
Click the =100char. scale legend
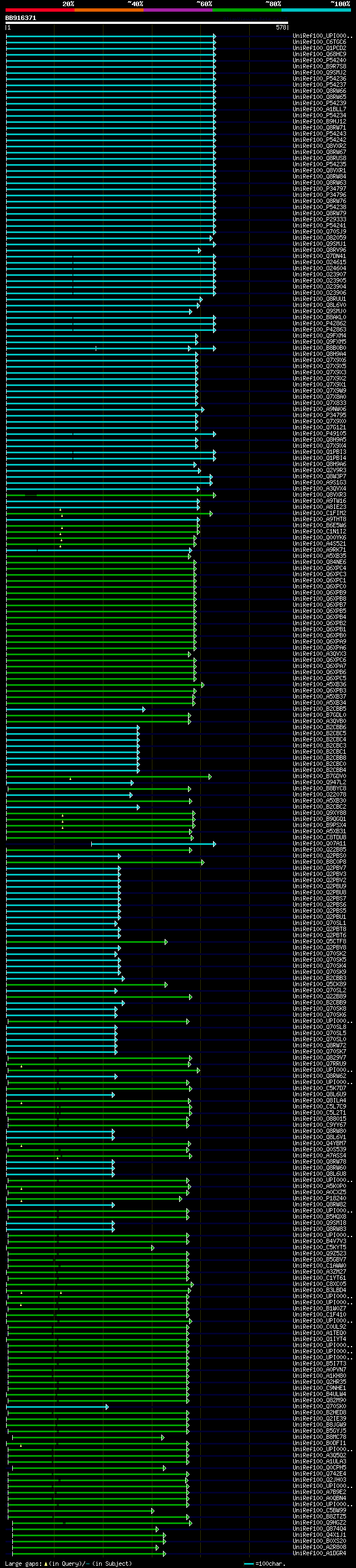point(264,1564)
